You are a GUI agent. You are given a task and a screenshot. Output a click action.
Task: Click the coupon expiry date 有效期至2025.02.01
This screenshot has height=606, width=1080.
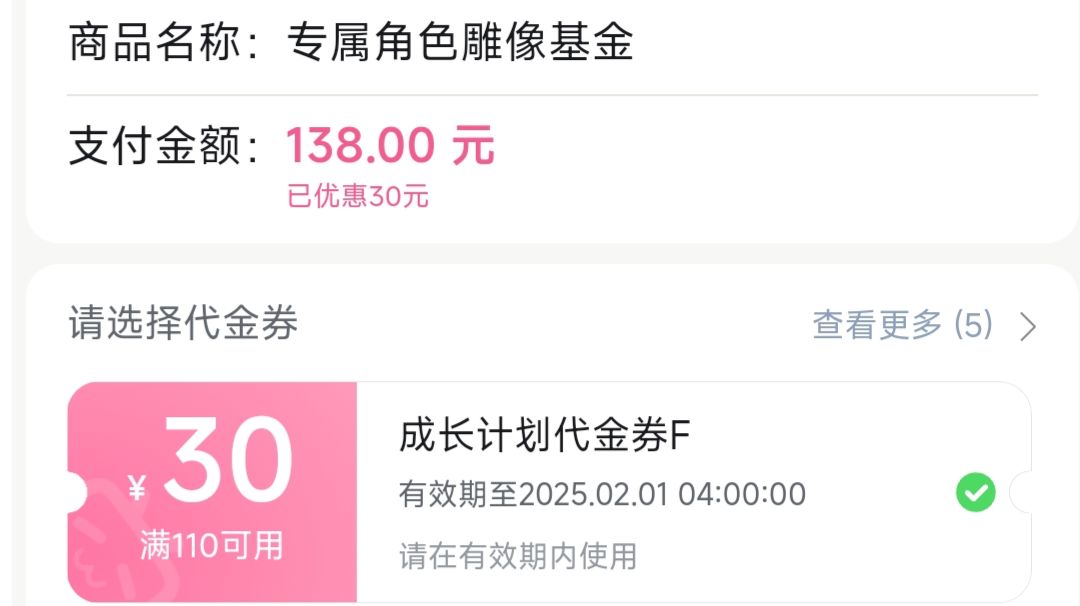[602, 494]
